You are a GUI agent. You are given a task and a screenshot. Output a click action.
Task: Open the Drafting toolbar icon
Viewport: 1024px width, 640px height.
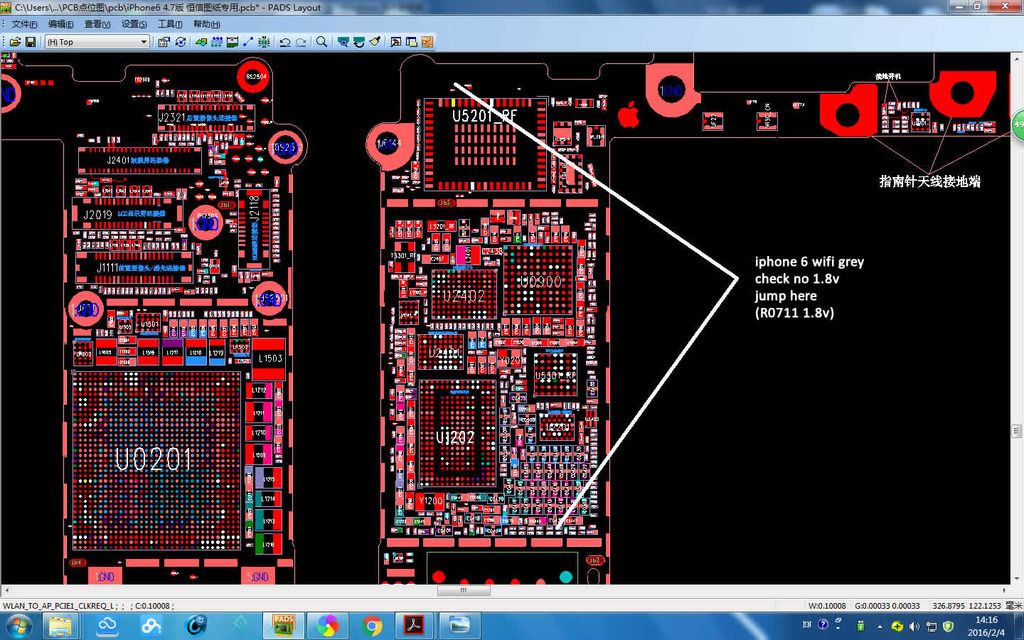(x=201, y=42)
